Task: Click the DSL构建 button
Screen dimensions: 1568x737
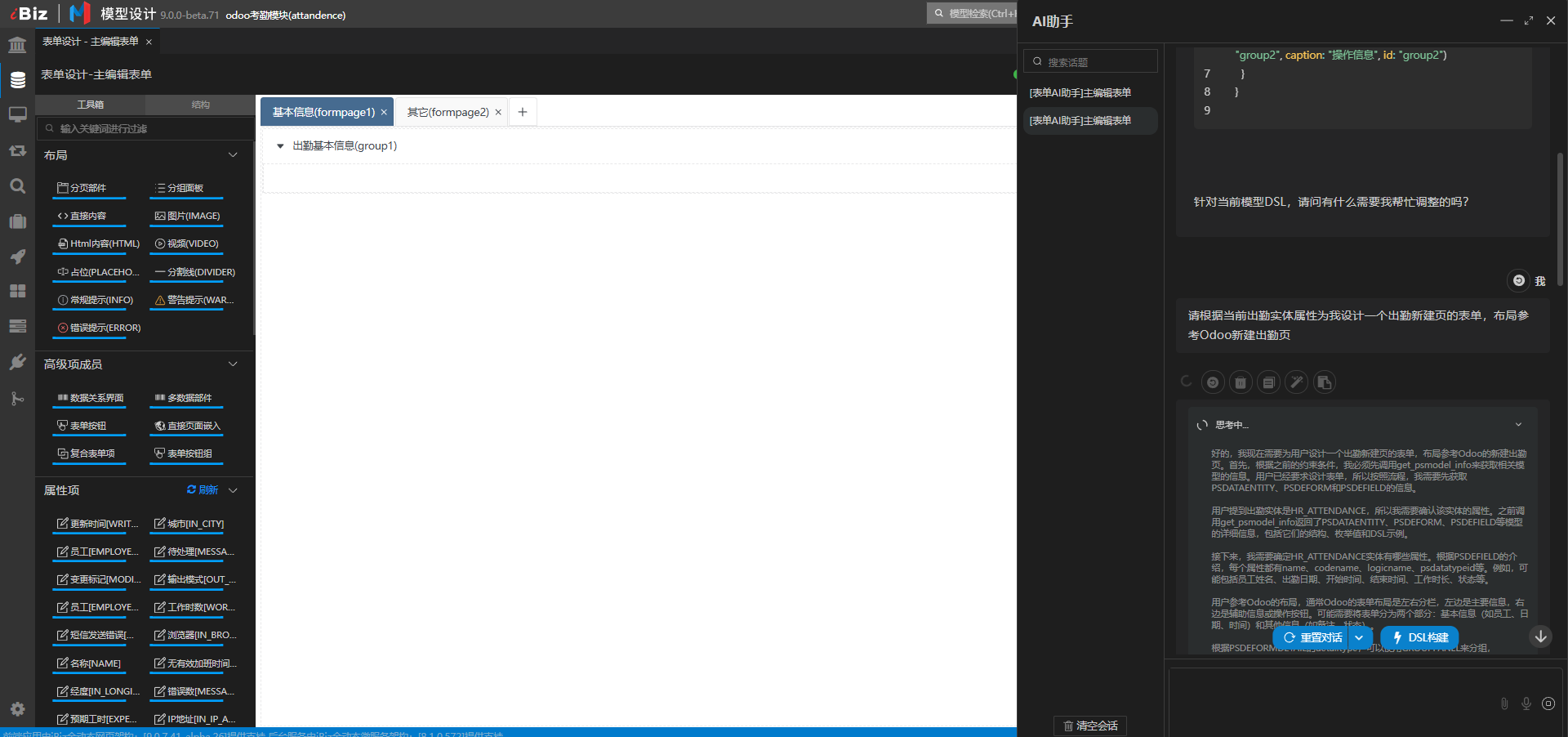Action: (x=1419, y=637)
